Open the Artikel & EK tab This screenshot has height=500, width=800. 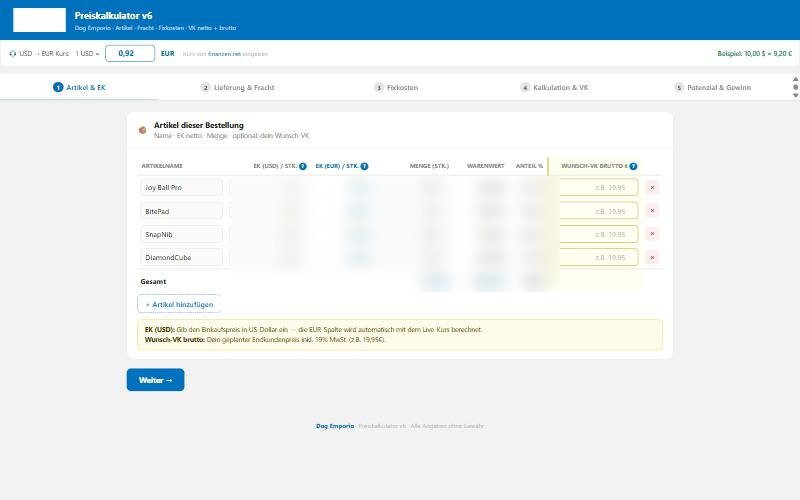tap(79, 87)
